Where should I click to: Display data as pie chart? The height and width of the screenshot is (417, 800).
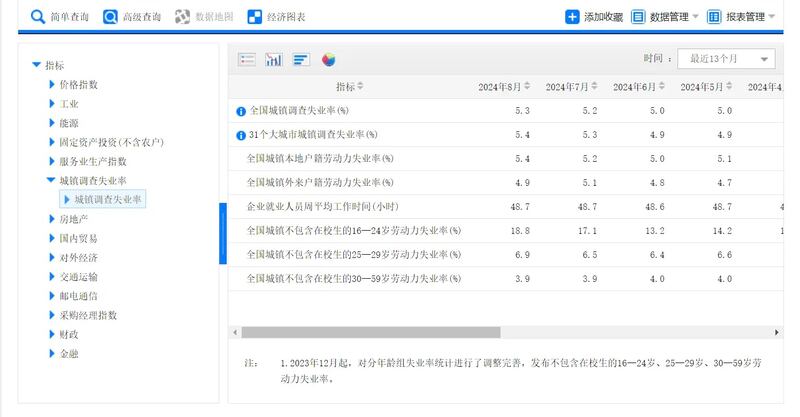pos(328,60)
